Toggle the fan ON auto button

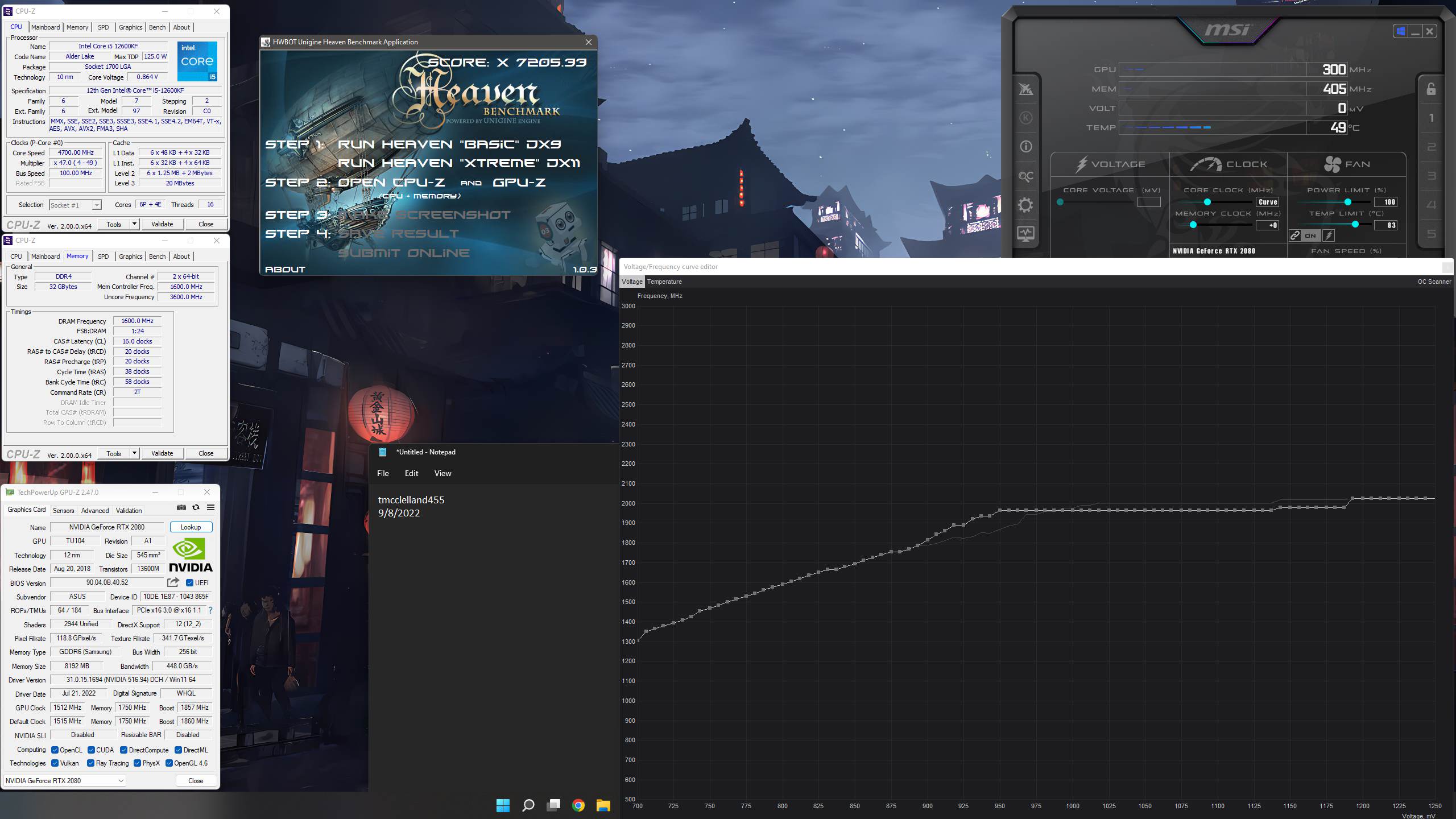1310,235
